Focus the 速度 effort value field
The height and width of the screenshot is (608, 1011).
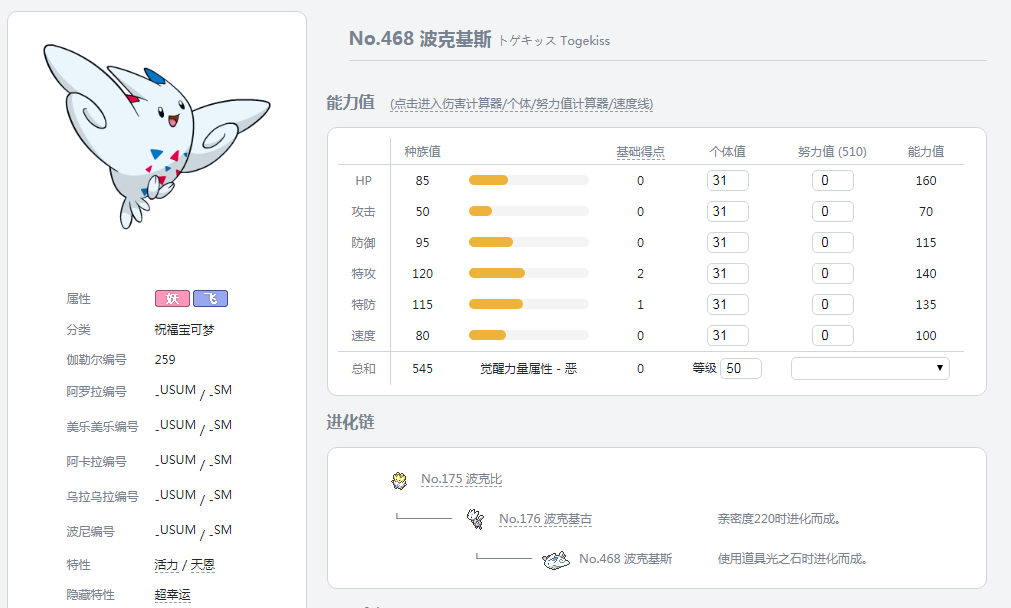pos(832,335)
